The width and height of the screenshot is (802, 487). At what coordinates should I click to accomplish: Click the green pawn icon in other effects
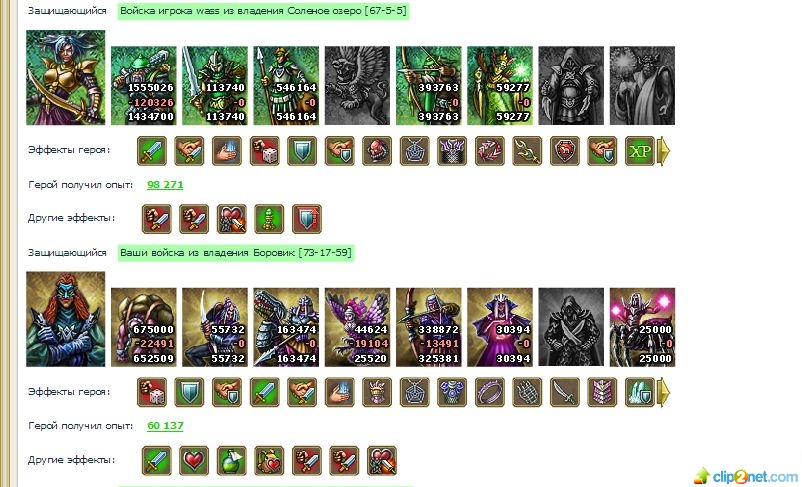(269, 219)
